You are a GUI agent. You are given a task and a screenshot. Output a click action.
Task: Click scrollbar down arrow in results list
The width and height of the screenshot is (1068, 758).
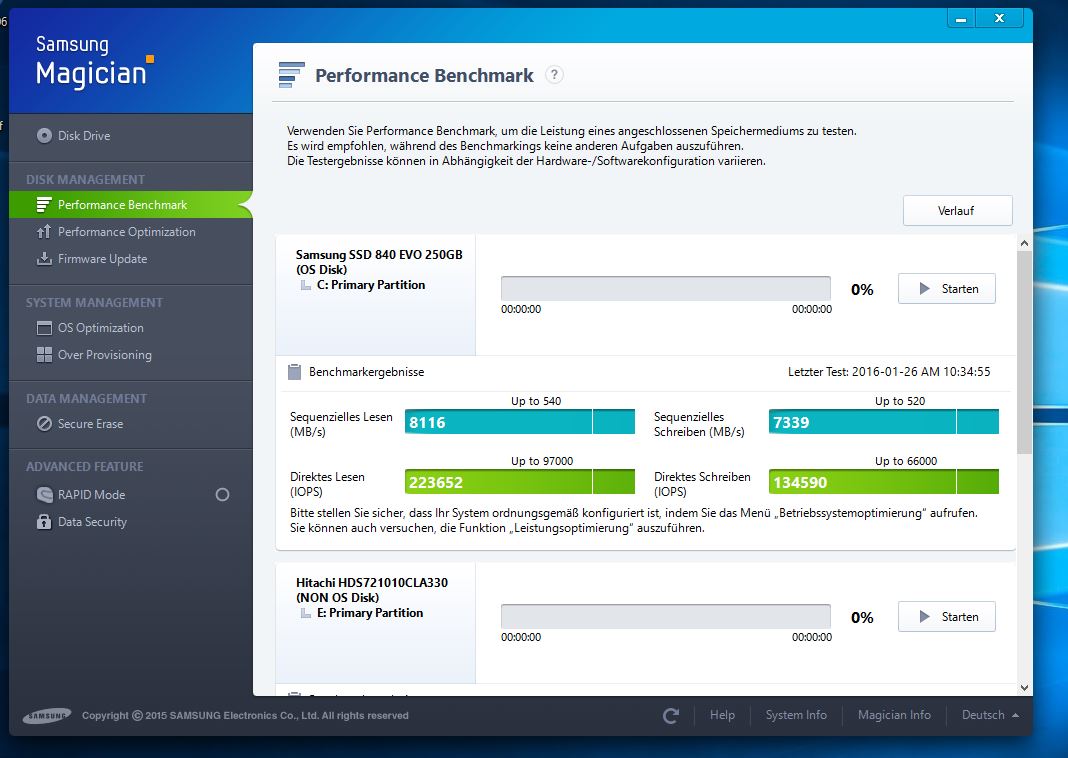1024,688
